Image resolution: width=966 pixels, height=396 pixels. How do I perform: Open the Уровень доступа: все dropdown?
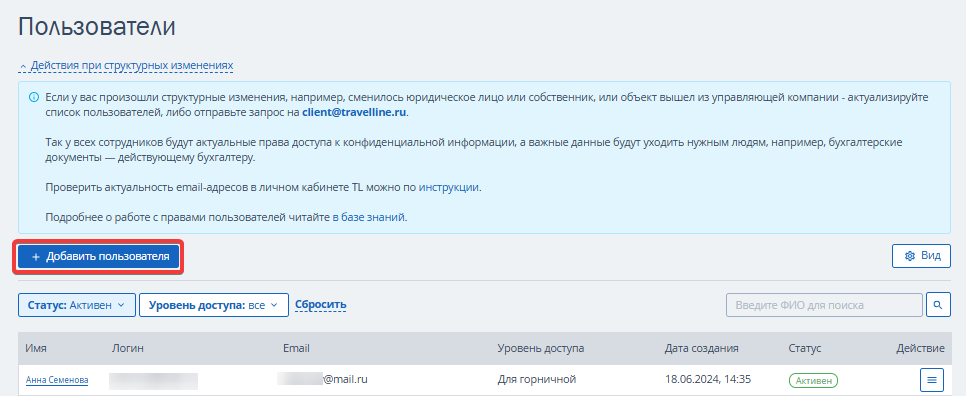coord(214,305)
